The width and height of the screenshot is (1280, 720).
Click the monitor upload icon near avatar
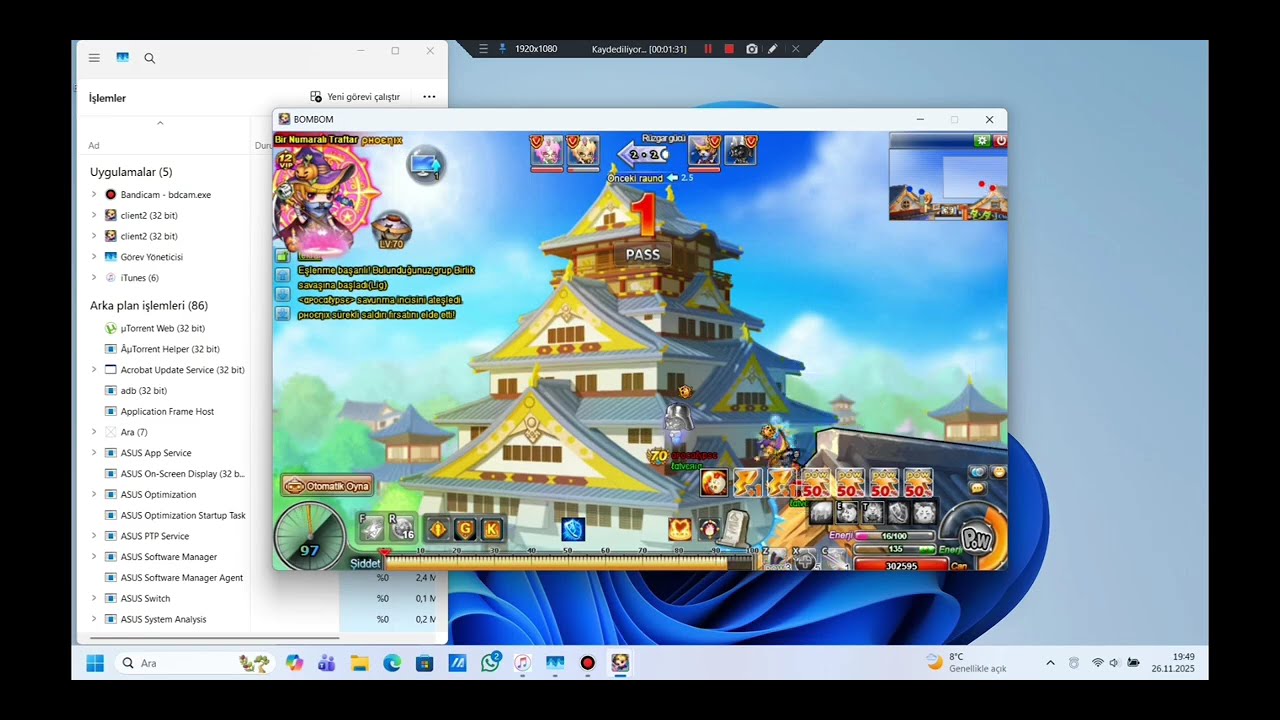(x=425, y=163)
